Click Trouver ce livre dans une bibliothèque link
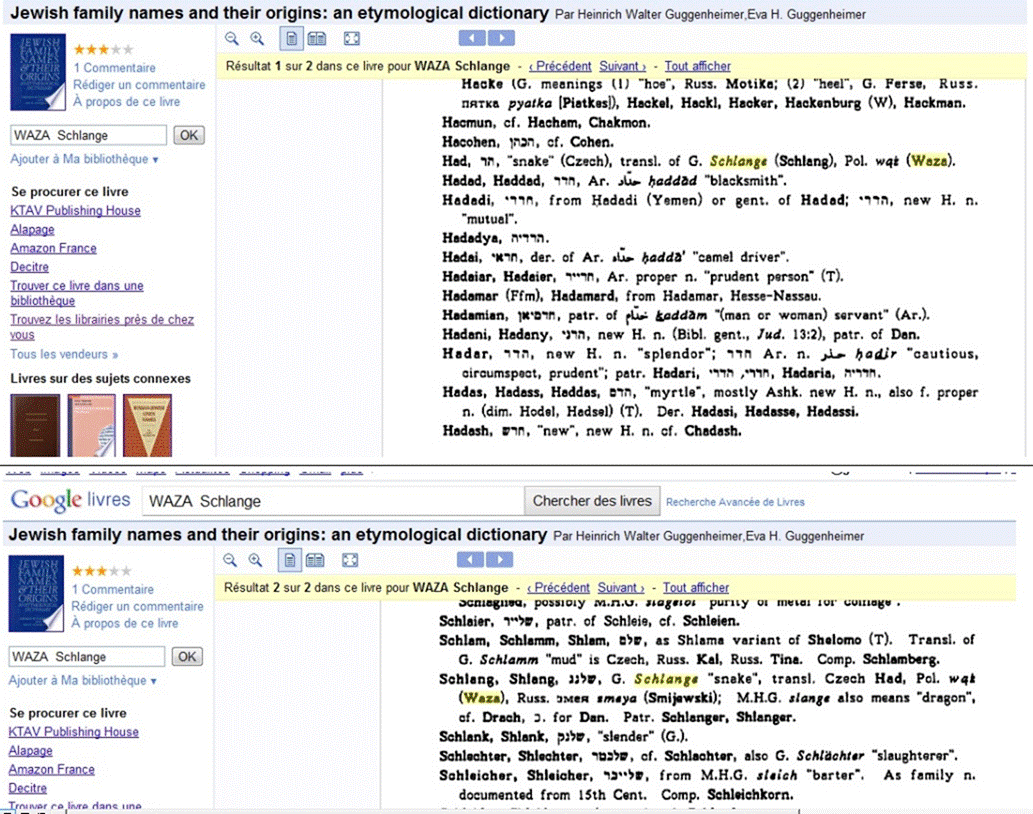The image size is (1033, 814). point(76,293)
